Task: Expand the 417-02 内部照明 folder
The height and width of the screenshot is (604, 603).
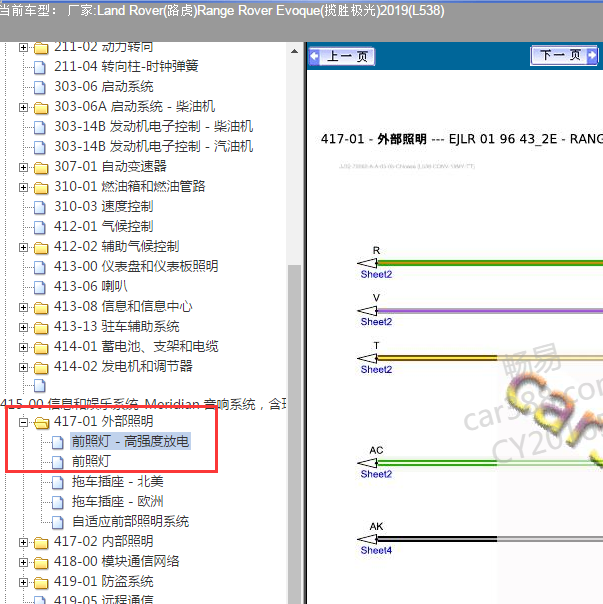Action: (x=23, y=542)
